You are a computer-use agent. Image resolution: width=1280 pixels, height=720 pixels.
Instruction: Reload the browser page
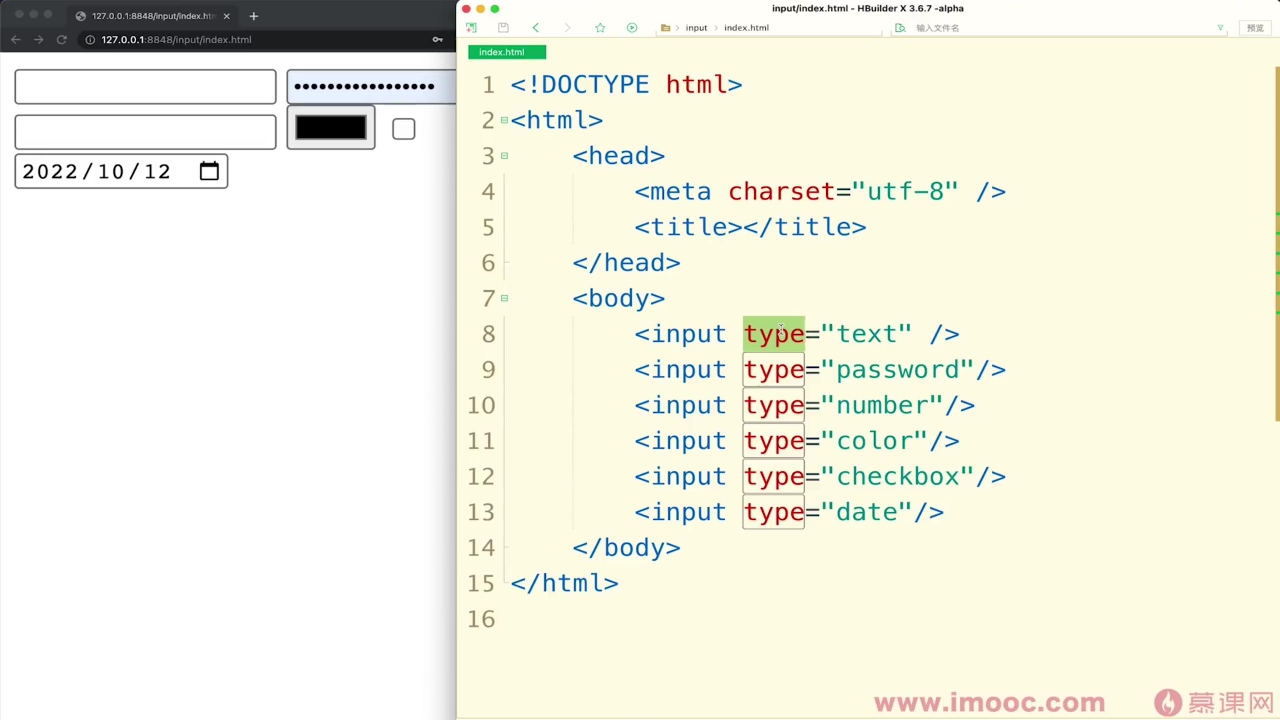point(61,40)
